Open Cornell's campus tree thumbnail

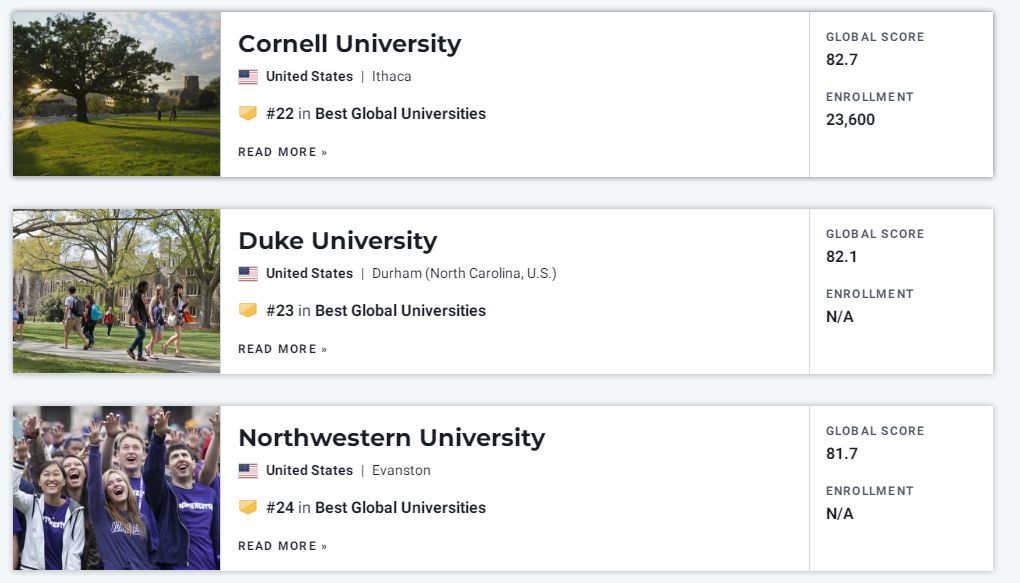[116, 94]
